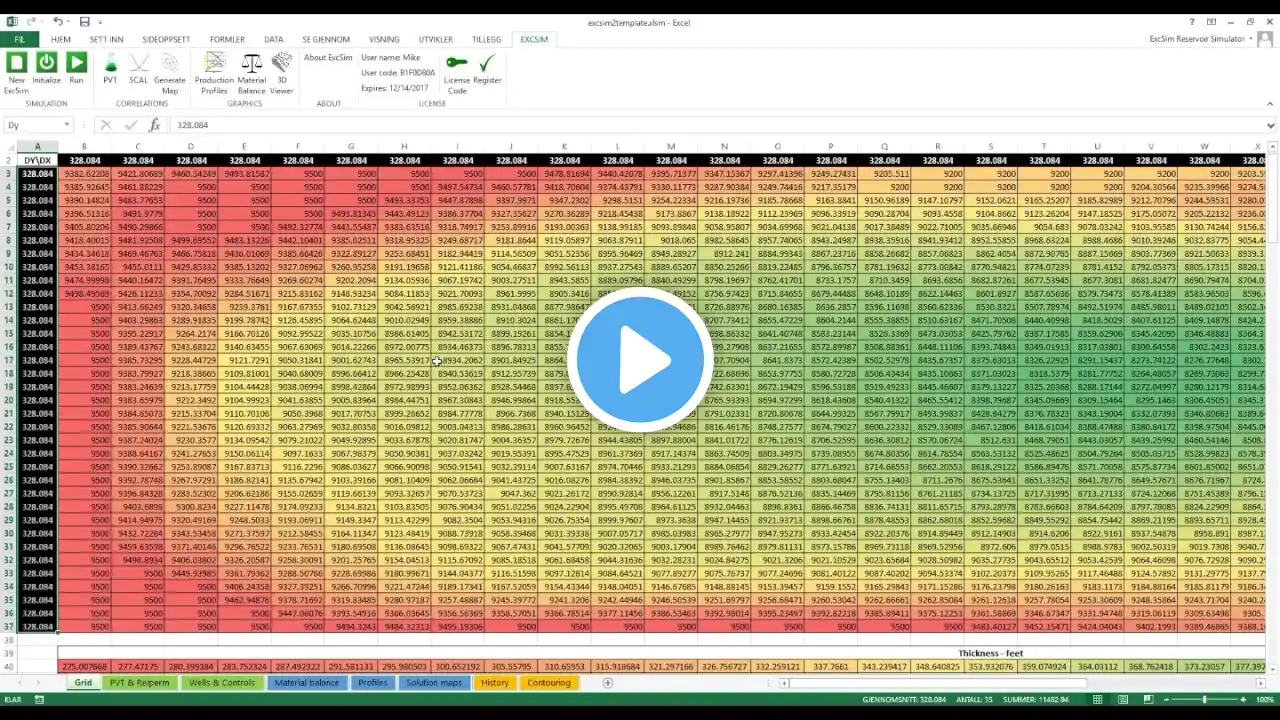Open the Name Box dropdown
This screenshot has width=1280, height=720.
tap(66, 125)
